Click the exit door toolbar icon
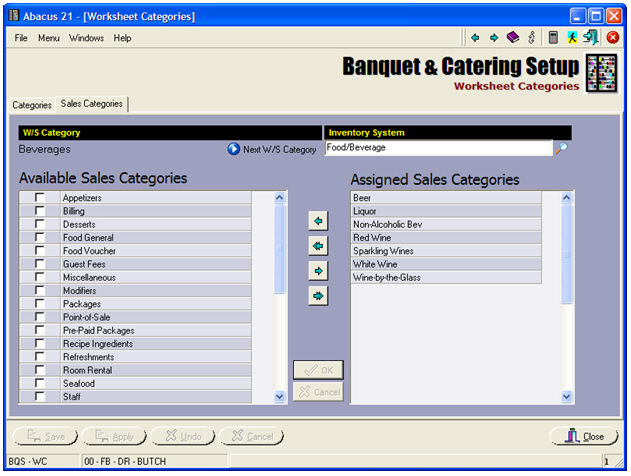This screenshot has height=476, width=631. (x=591, y=37)
